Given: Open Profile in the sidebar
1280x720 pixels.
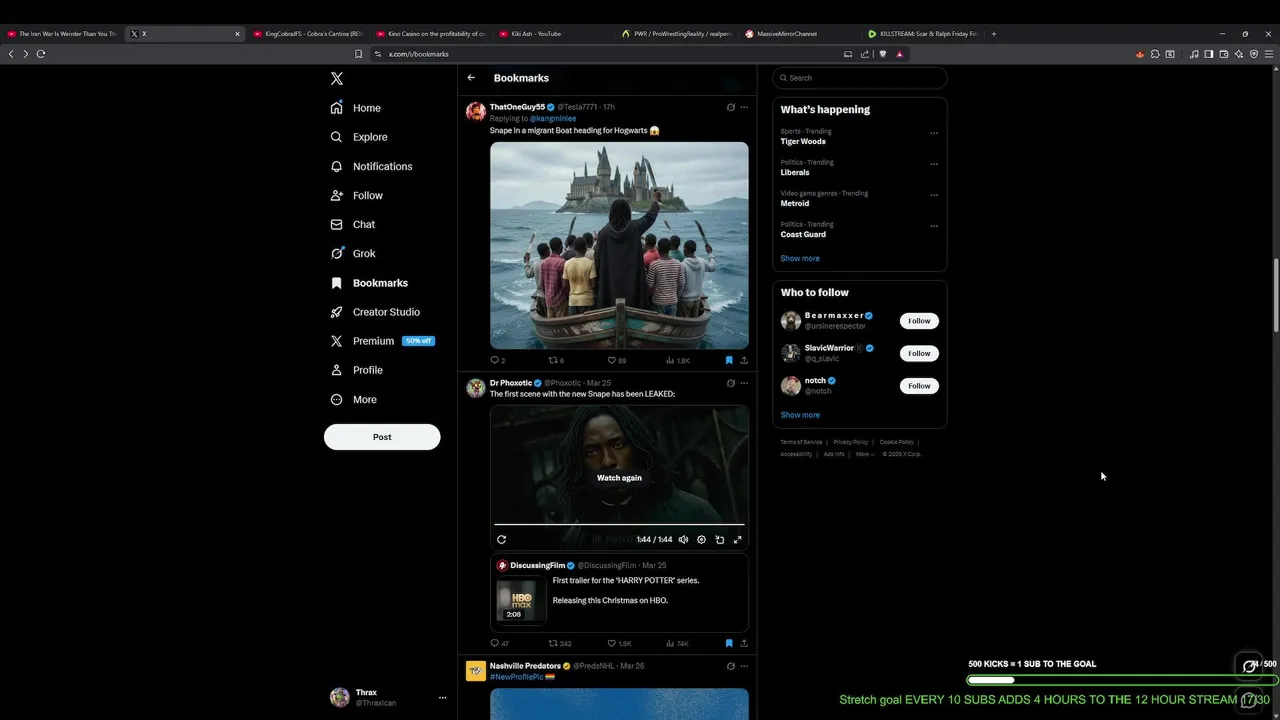Looking at the screenshot, I should pos(357,370).
